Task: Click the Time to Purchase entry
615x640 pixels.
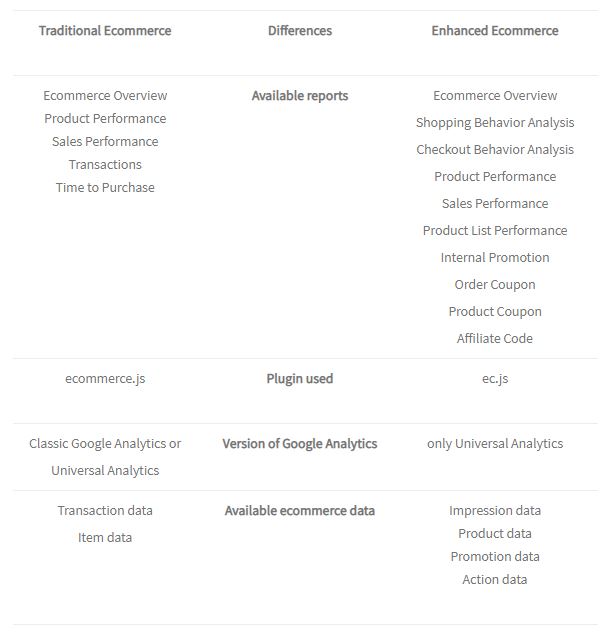Action: click(x=105, y=187)
